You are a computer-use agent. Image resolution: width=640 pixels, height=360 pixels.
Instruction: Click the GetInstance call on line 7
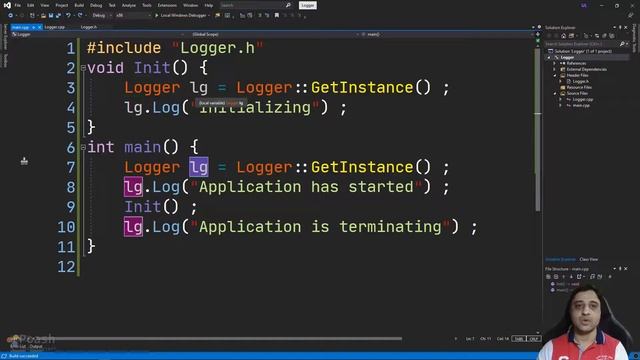click(362, 167)
